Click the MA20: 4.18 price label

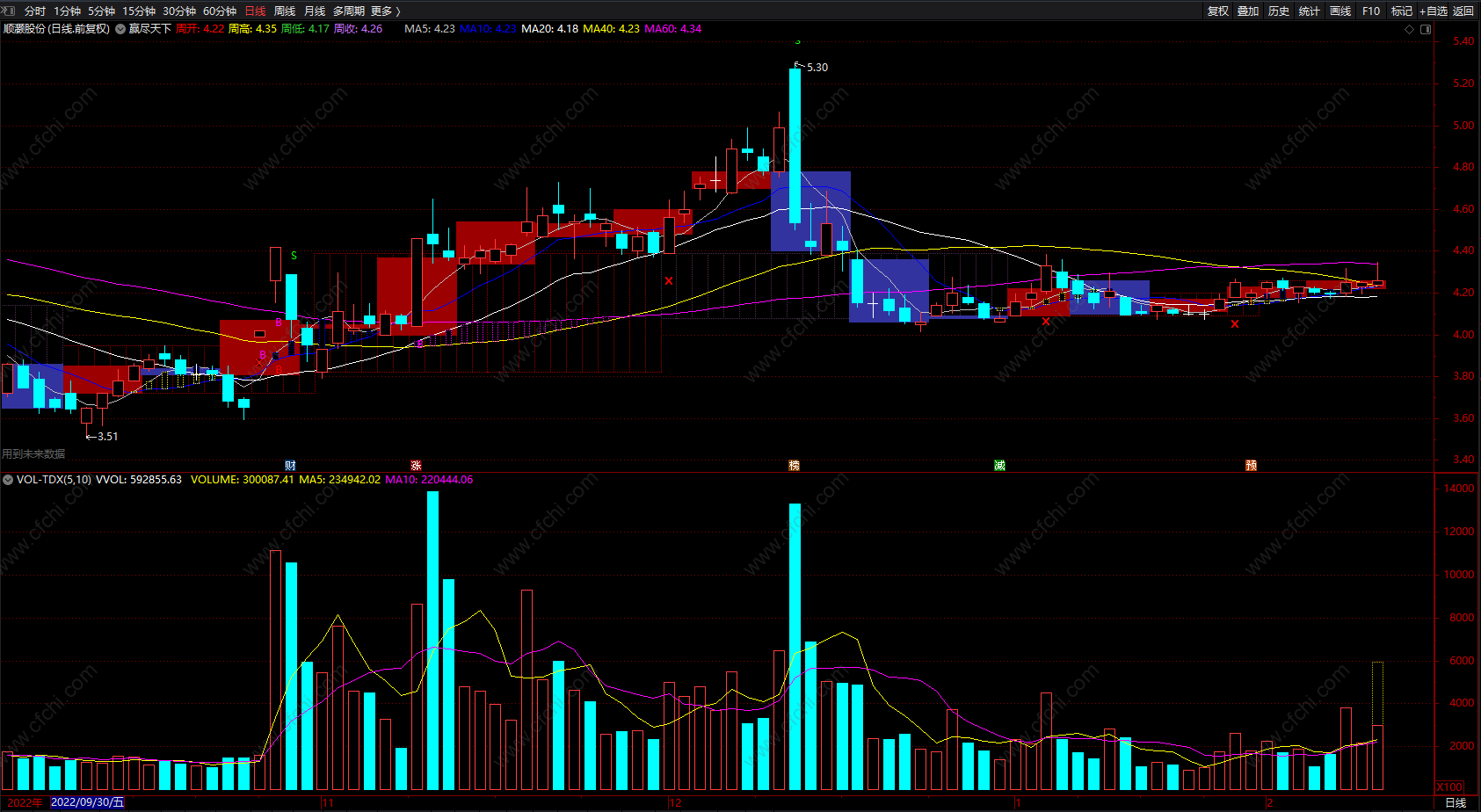[x=549, y=29]
